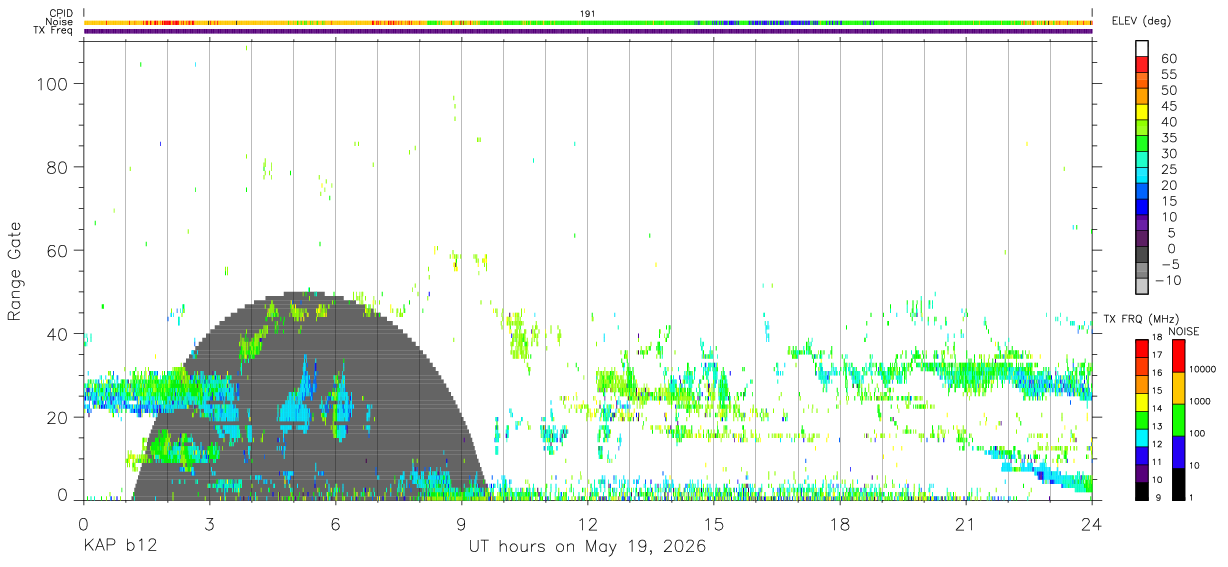Select the blue swatch in NOISE colorbar
The width and height of the screenshot is (1228, 567).
(1177, 452)
